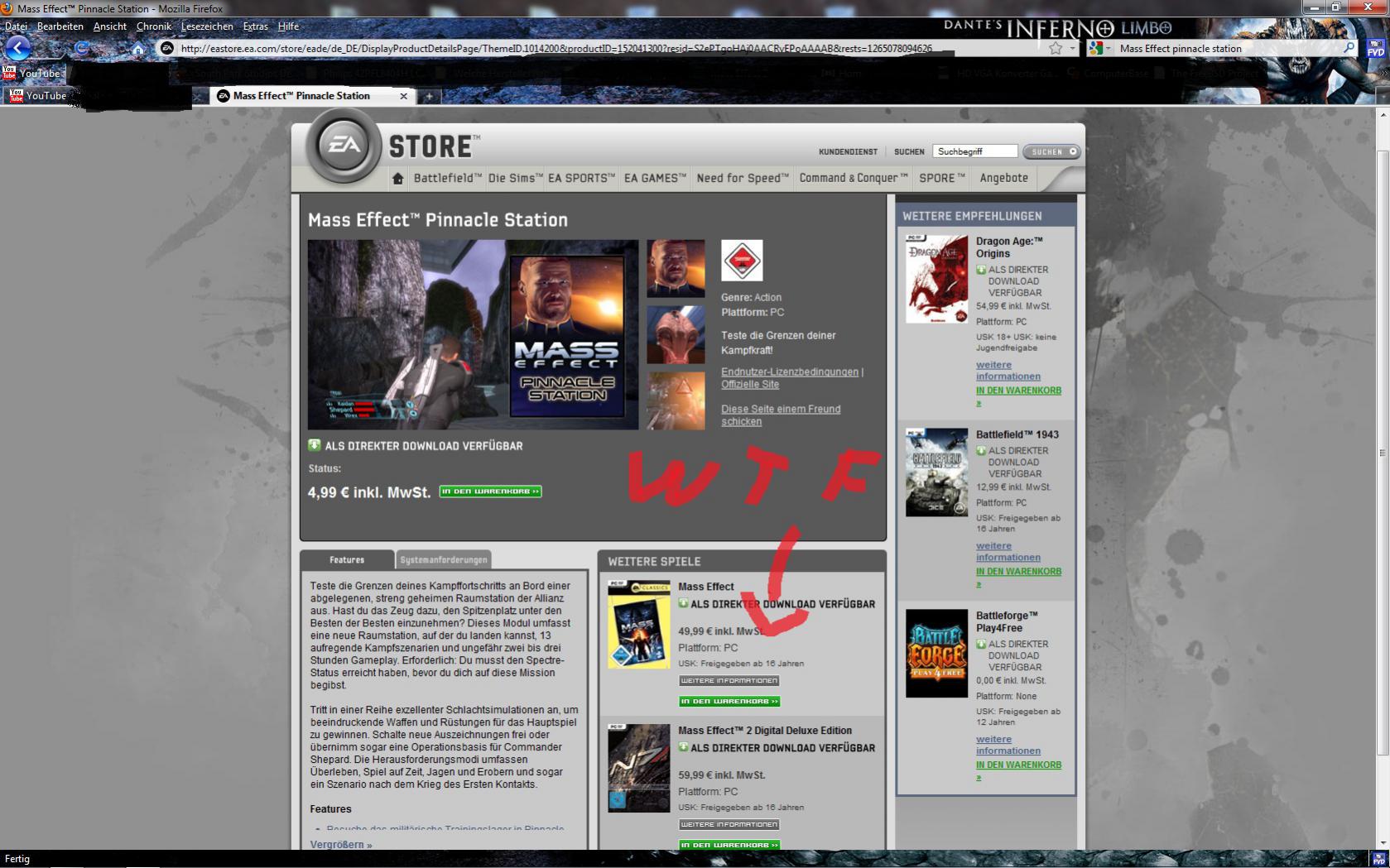
Task: Open the Bearbeiten menu
Action: [60, 26]
